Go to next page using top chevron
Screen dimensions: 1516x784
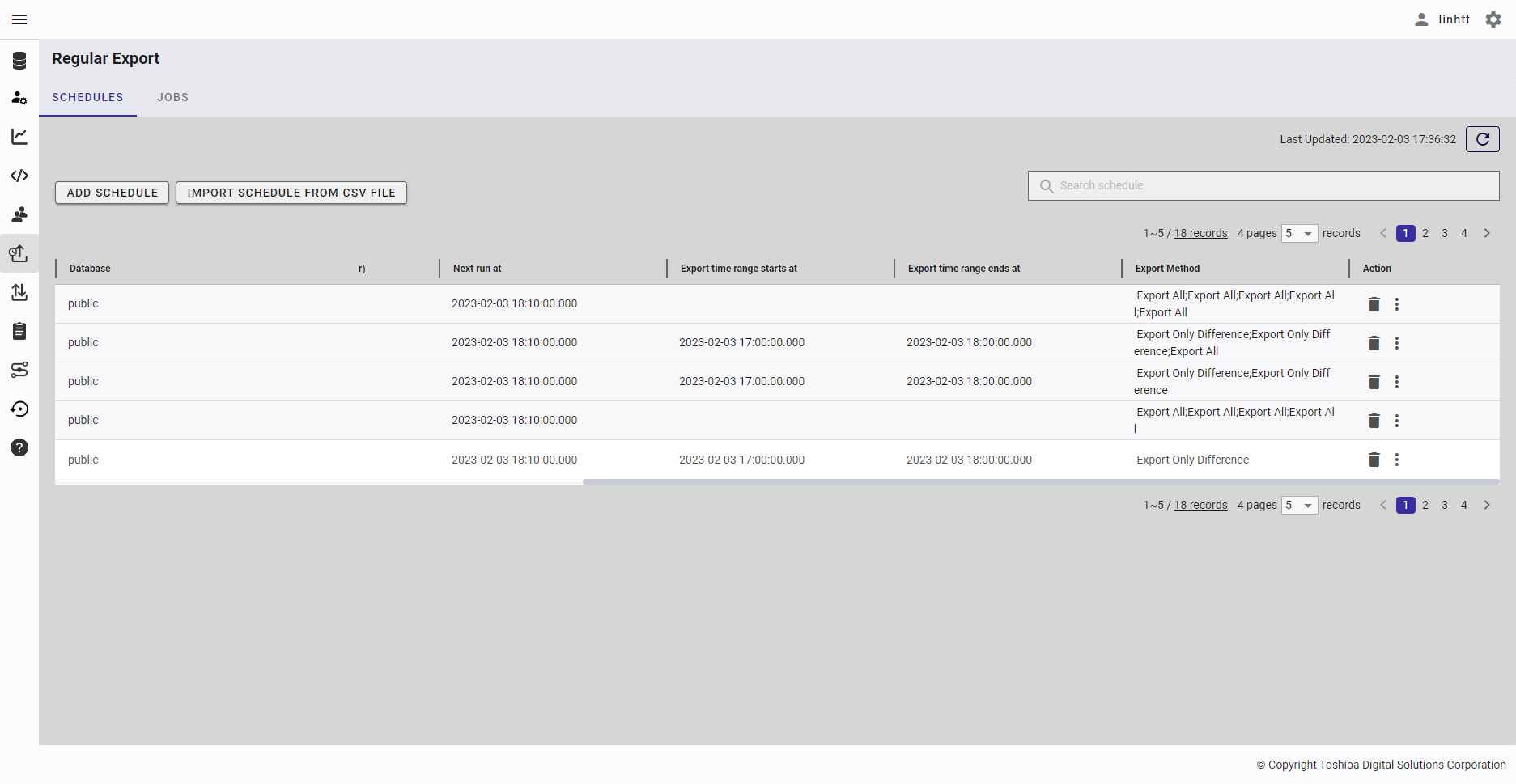click(1487, 233)
